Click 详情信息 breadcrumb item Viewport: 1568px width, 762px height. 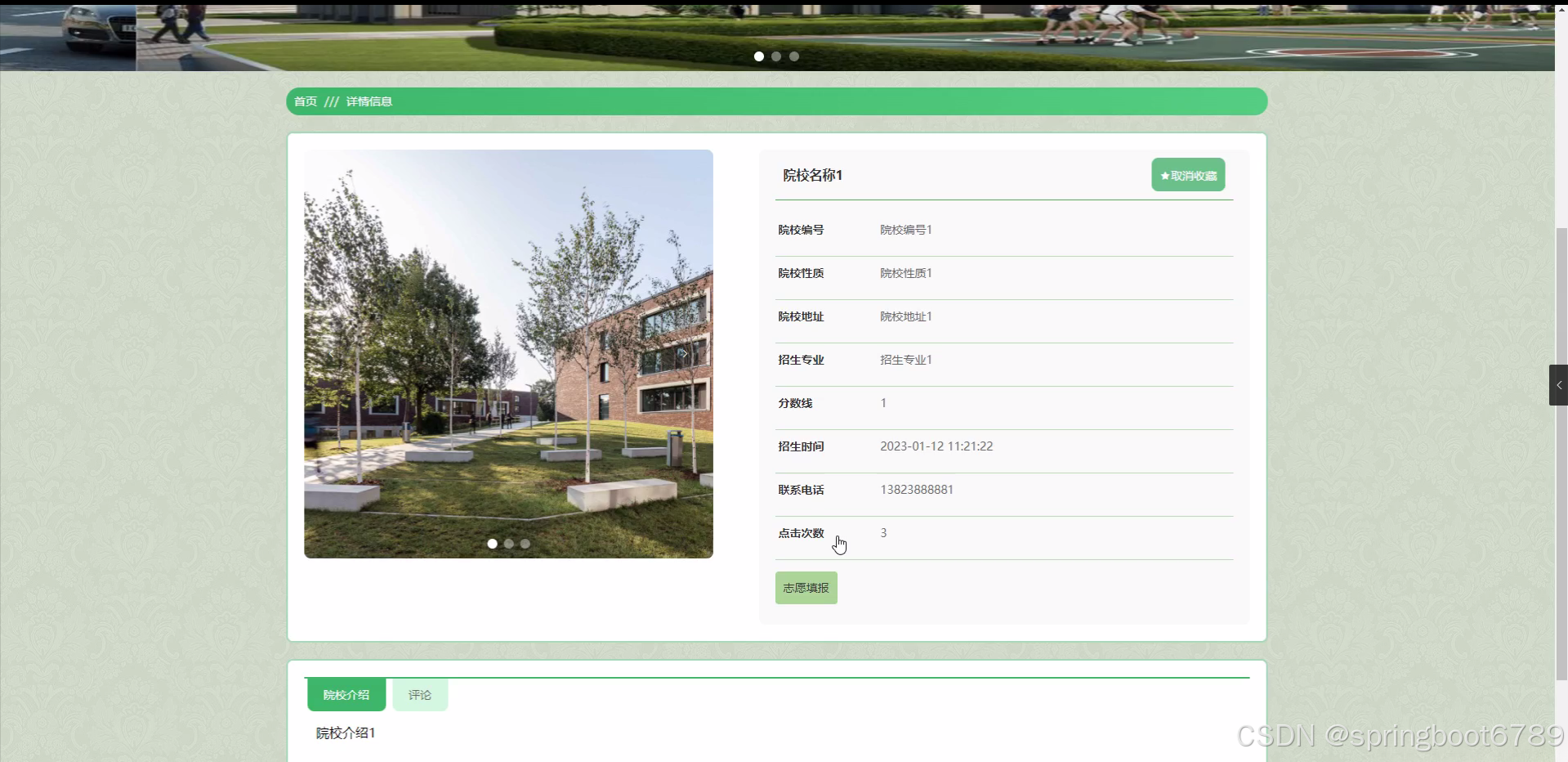point(369,101)
